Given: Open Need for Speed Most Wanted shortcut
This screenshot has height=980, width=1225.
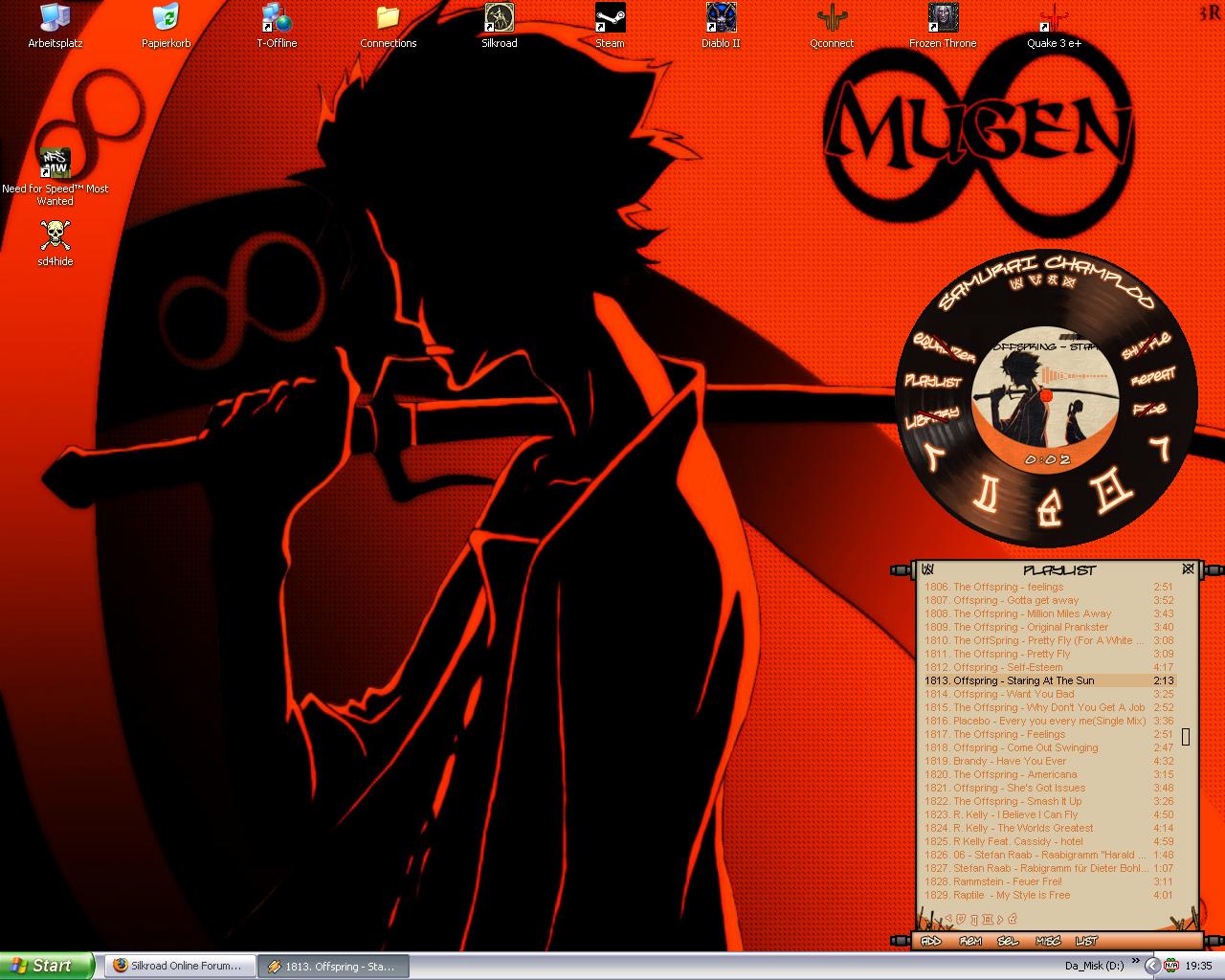Looking at the screenshot, I should [56, 164].
